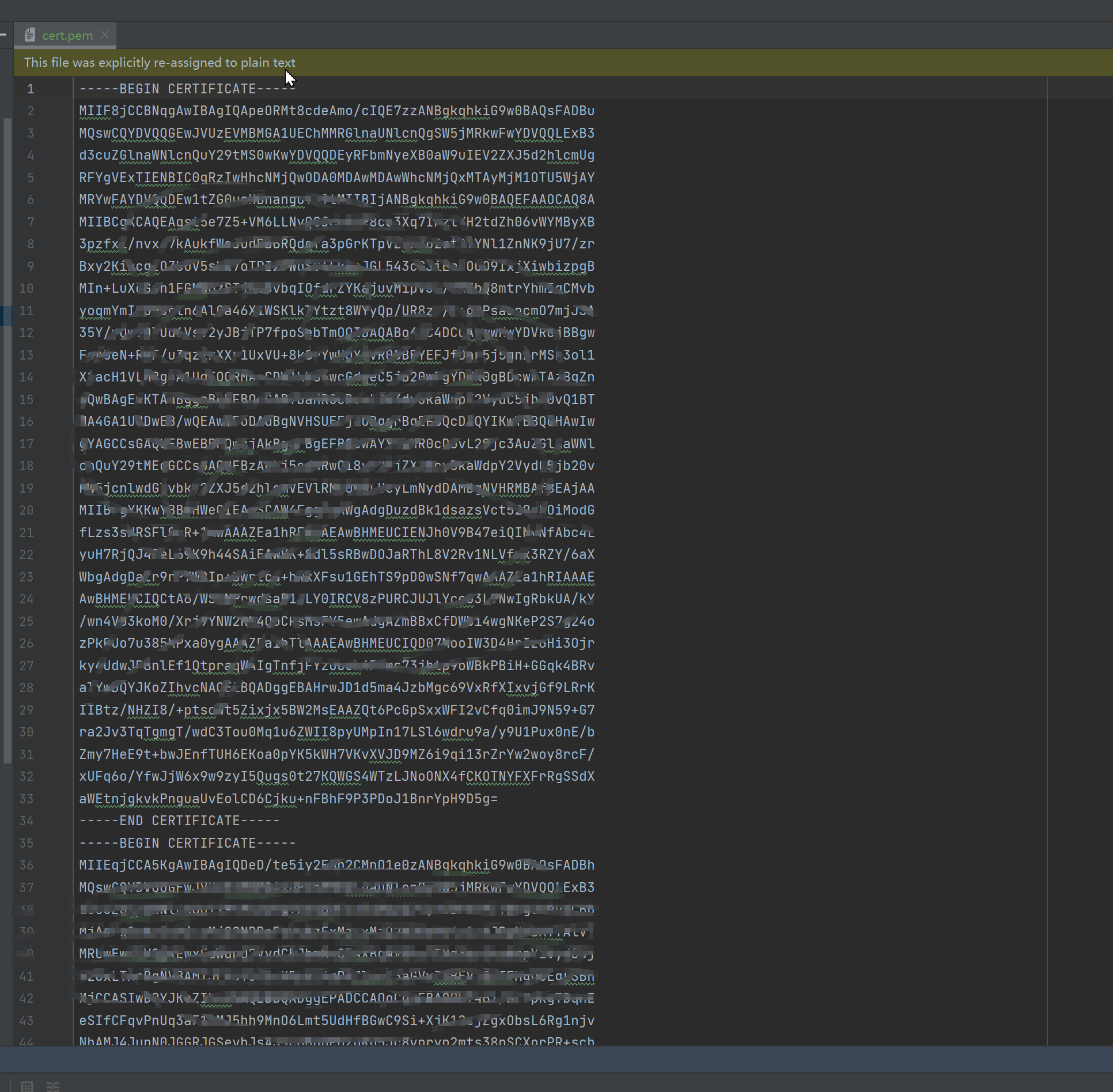Click the blue change marker beside line 11

click(x=6, y=315)
